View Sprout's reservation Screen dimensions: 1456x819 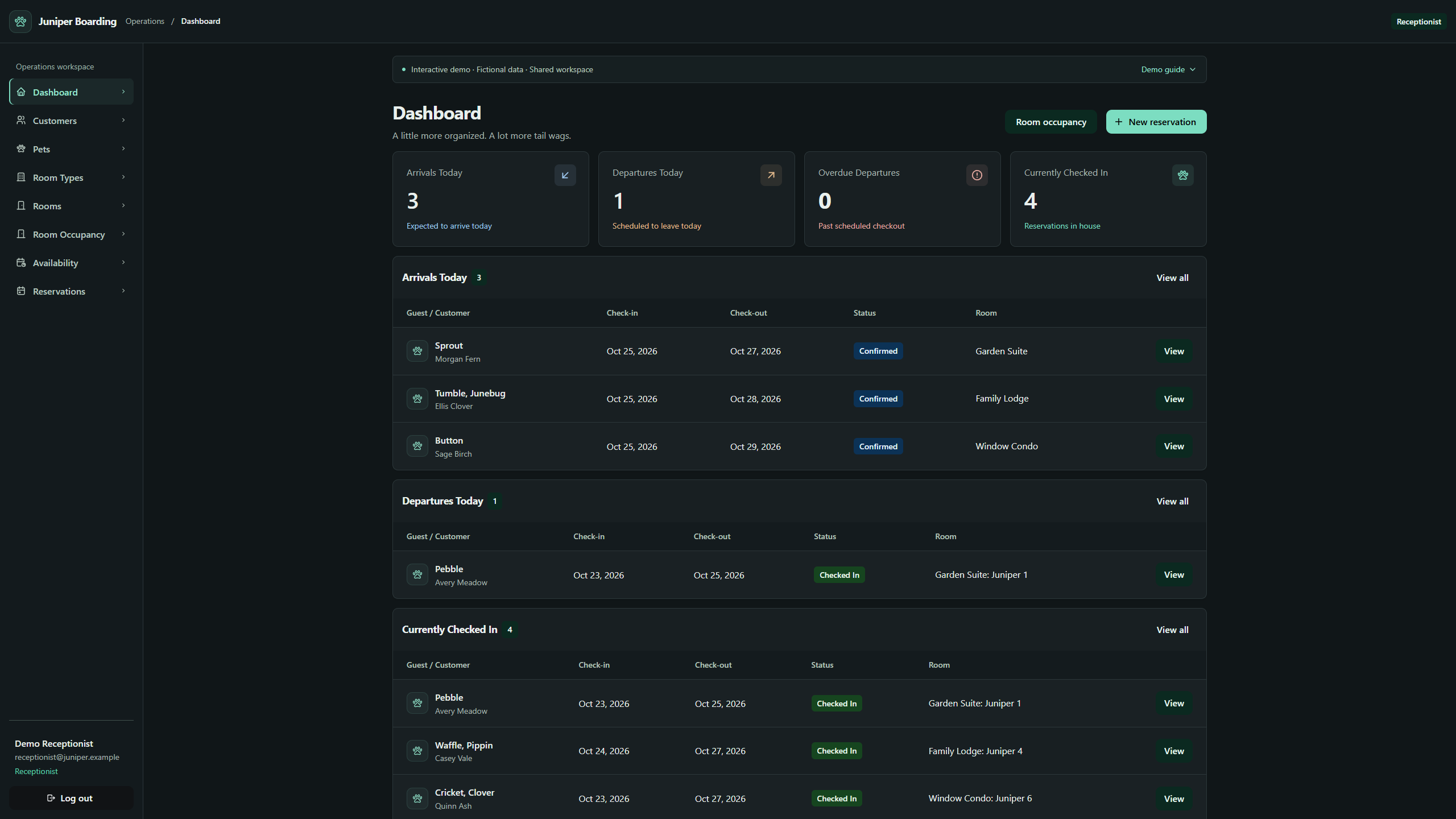[1173, 351]
